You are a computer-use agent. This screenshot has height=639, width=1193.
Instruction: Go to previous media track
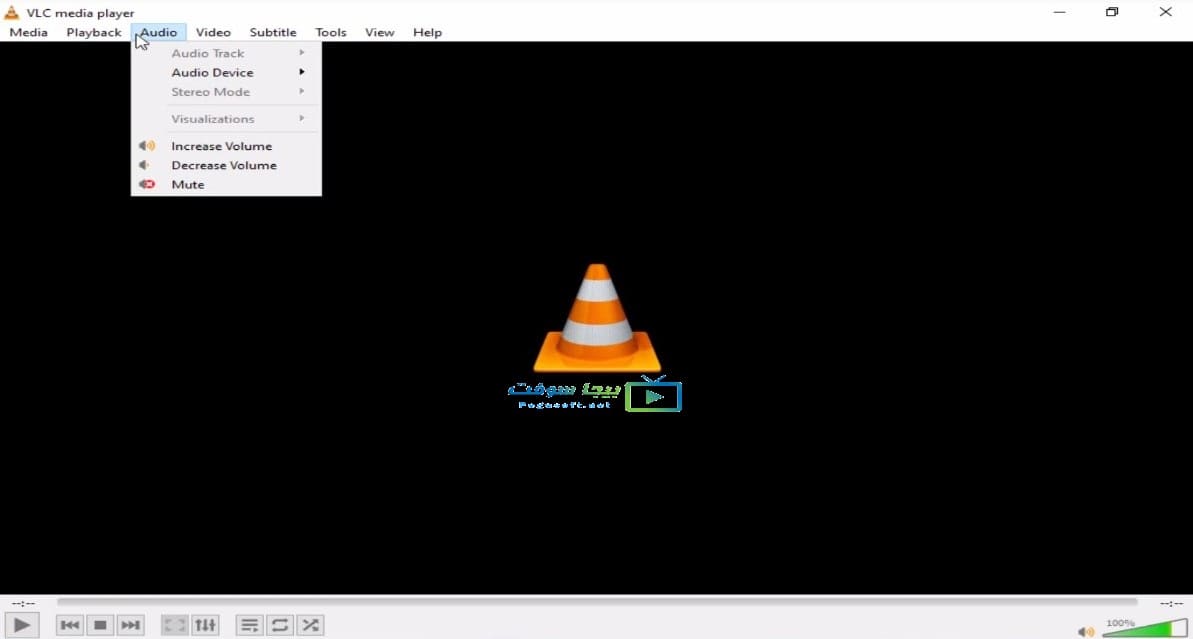pyautogui.click(x=70, y=625)
